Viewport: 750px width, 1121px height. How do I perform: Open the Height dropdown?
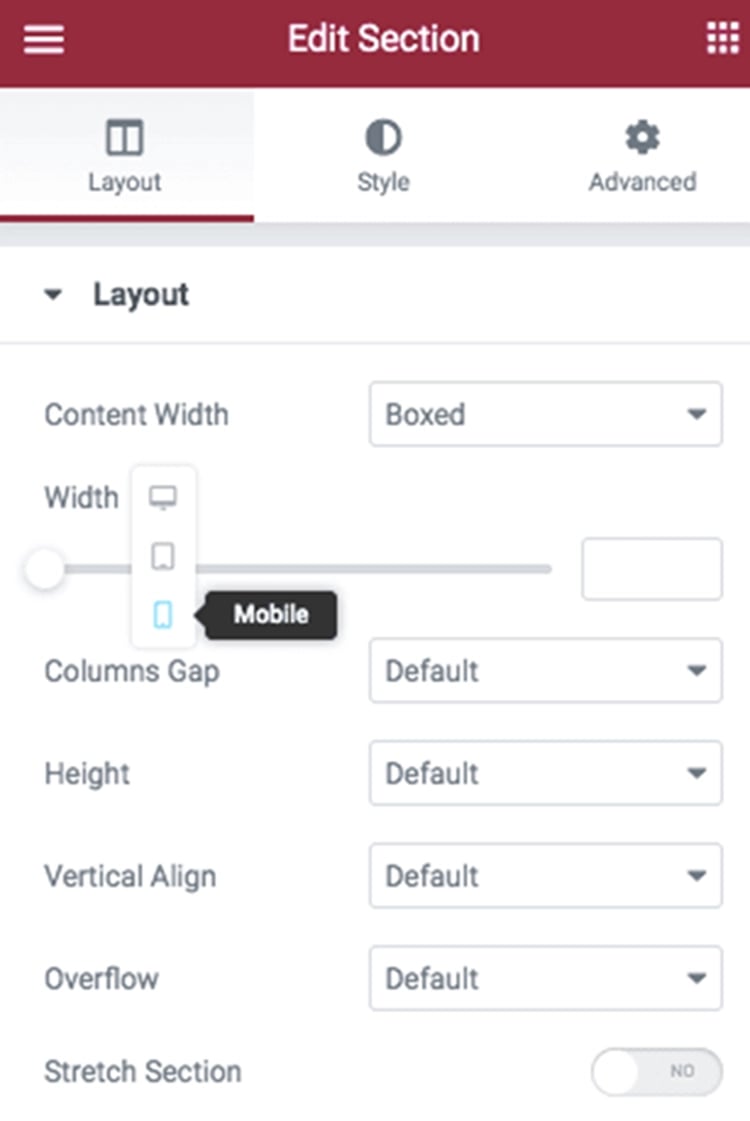(x=546, y=774)
